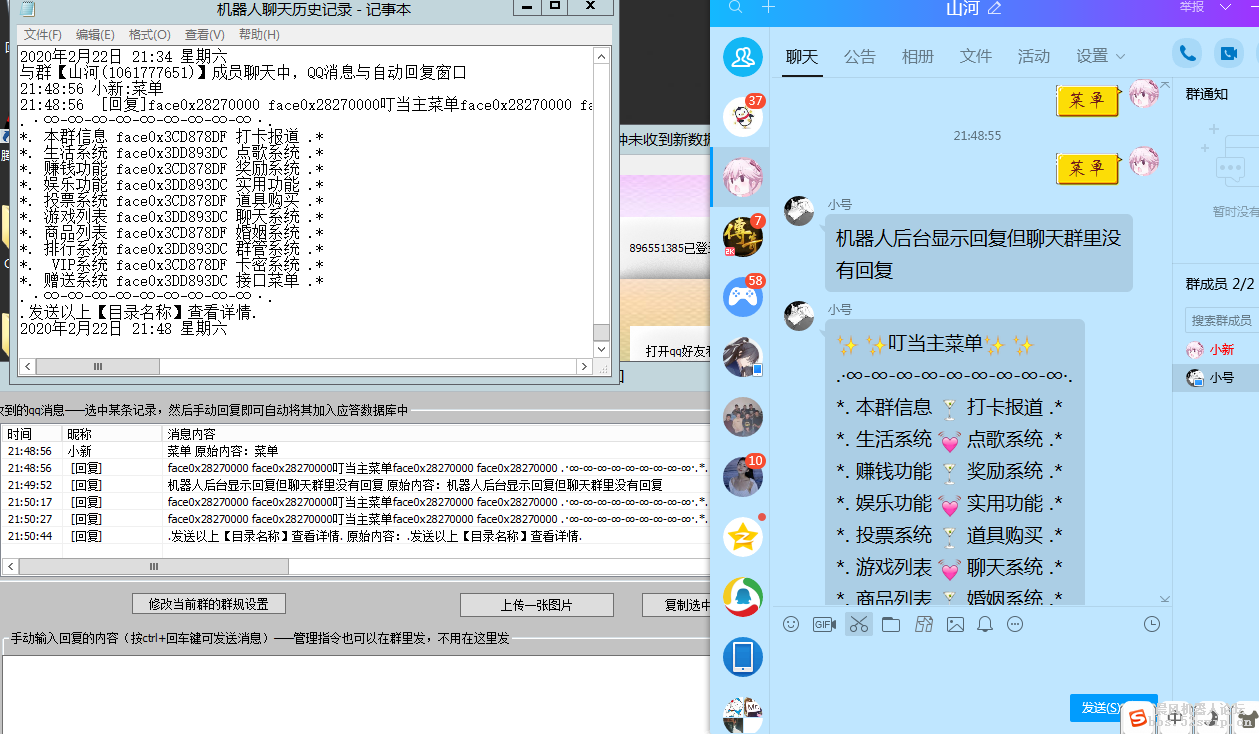
Task: Click the 搜索群成员 search field
Action: tap(1221, 320)
